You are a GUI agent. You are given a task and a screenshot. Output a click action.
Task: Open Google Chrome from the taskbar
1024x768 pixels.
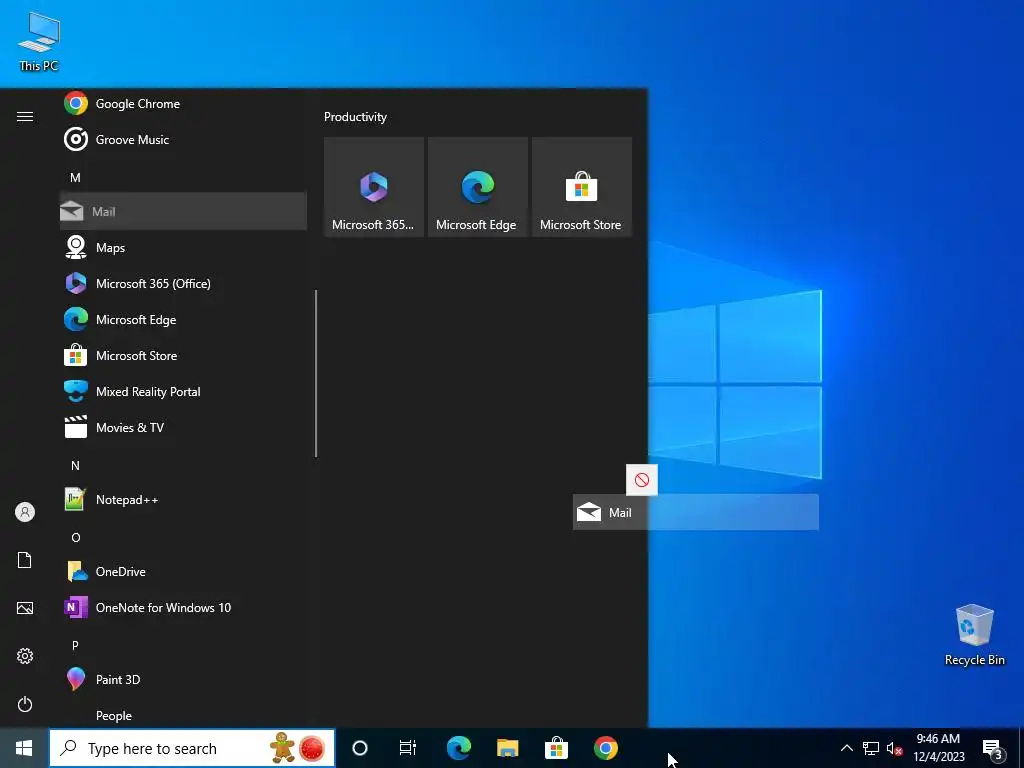click(605, 748)
